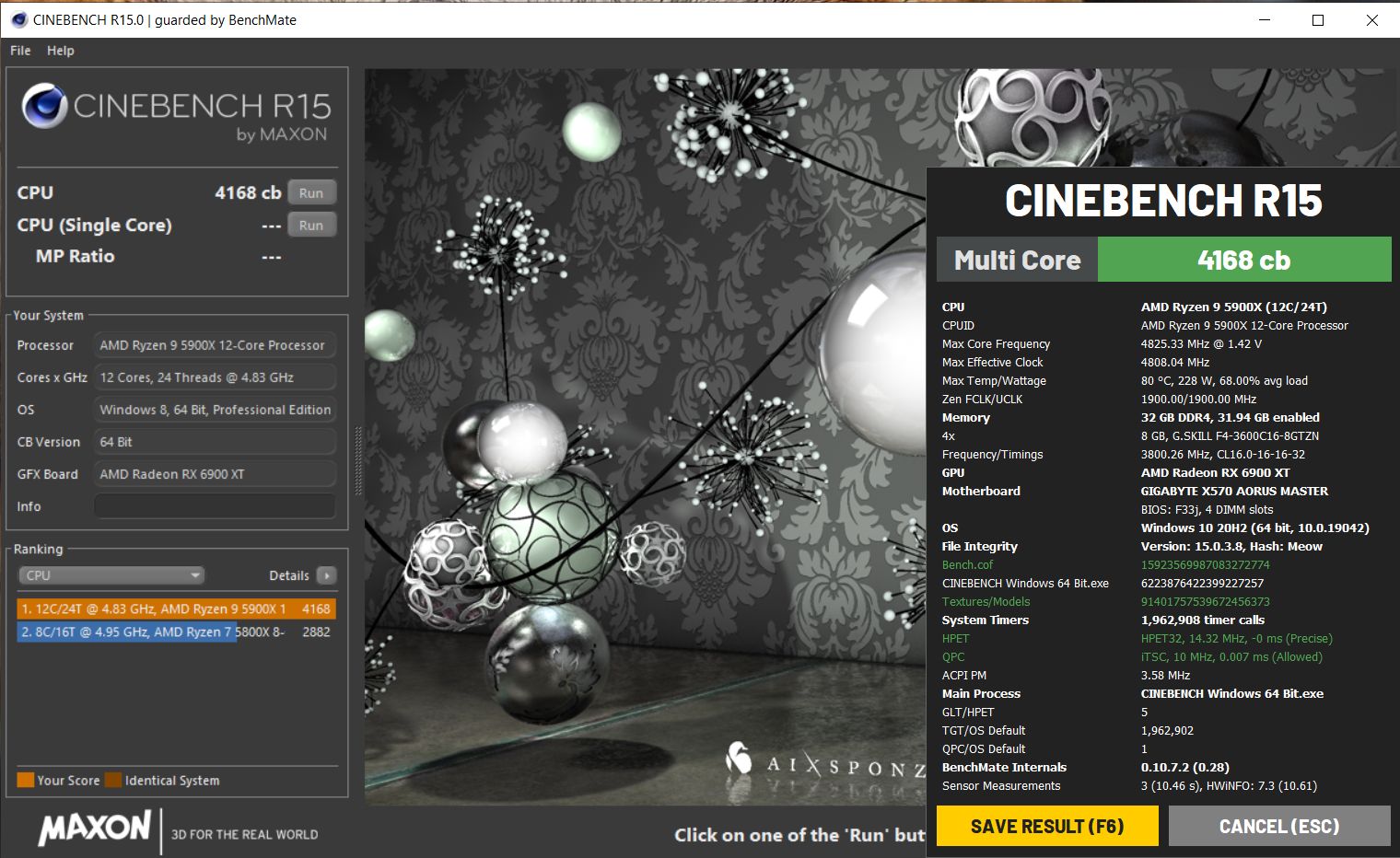Click the brown Identical System legend swatch
Screen dimensions: 1400x858
113,780
